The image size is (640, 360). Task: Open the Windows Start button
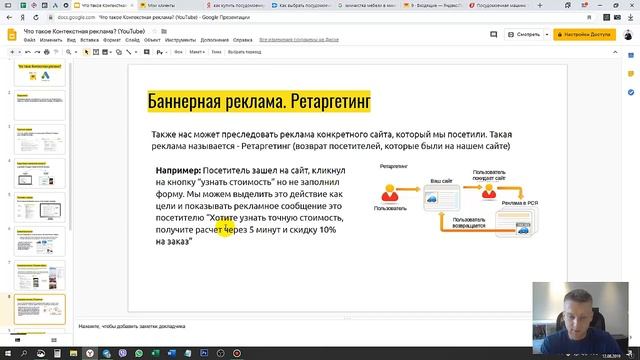[x=8, y=353]
